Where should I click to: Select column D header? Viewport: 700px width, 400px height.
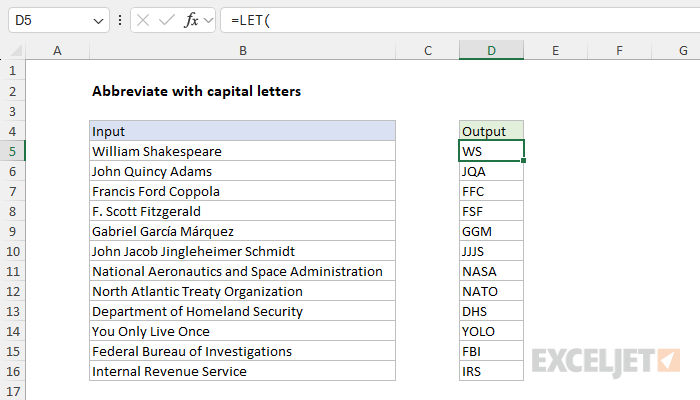click(491, 50)
